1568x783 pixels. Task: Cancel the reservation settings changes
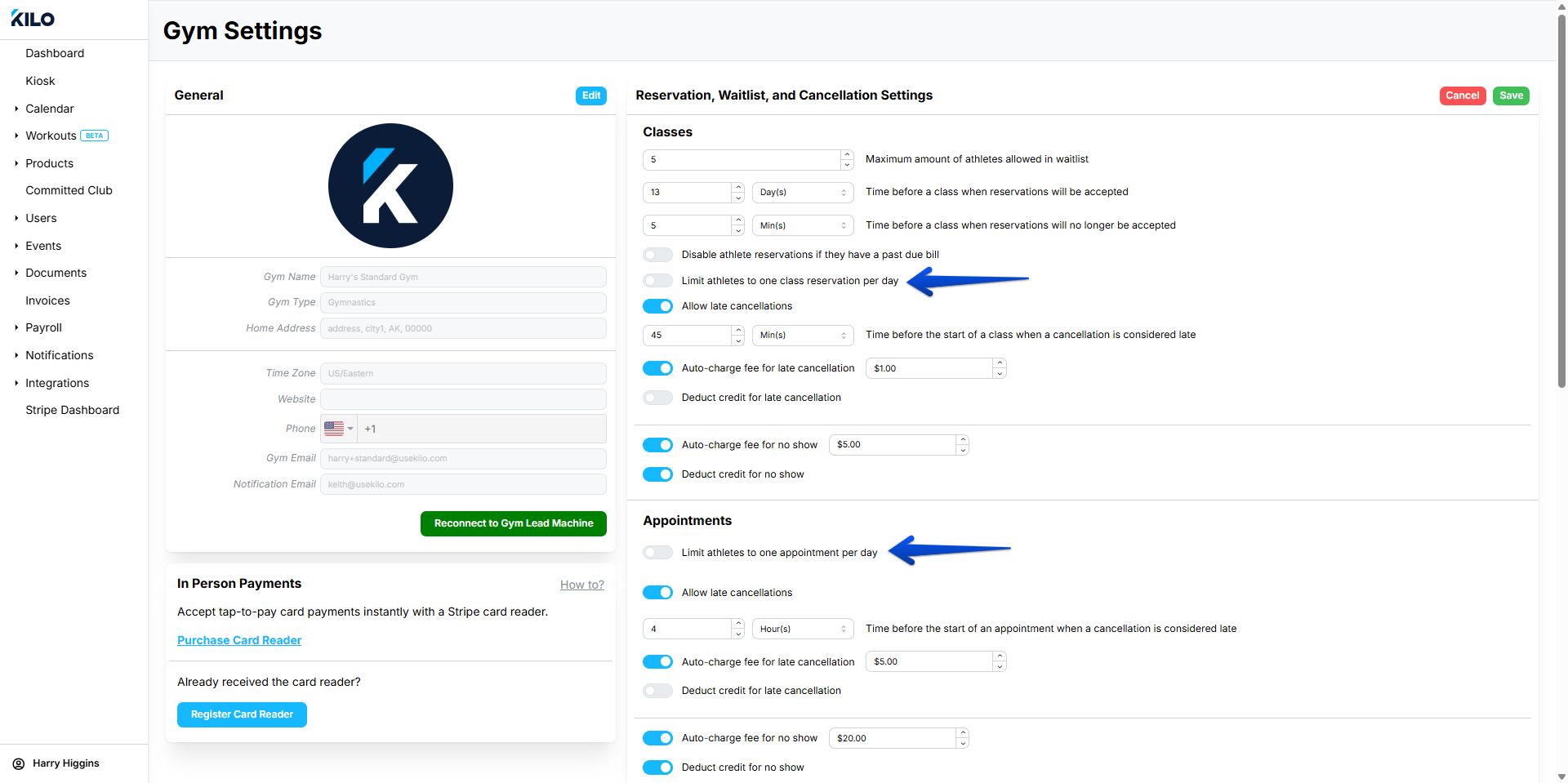[1462, 96]
